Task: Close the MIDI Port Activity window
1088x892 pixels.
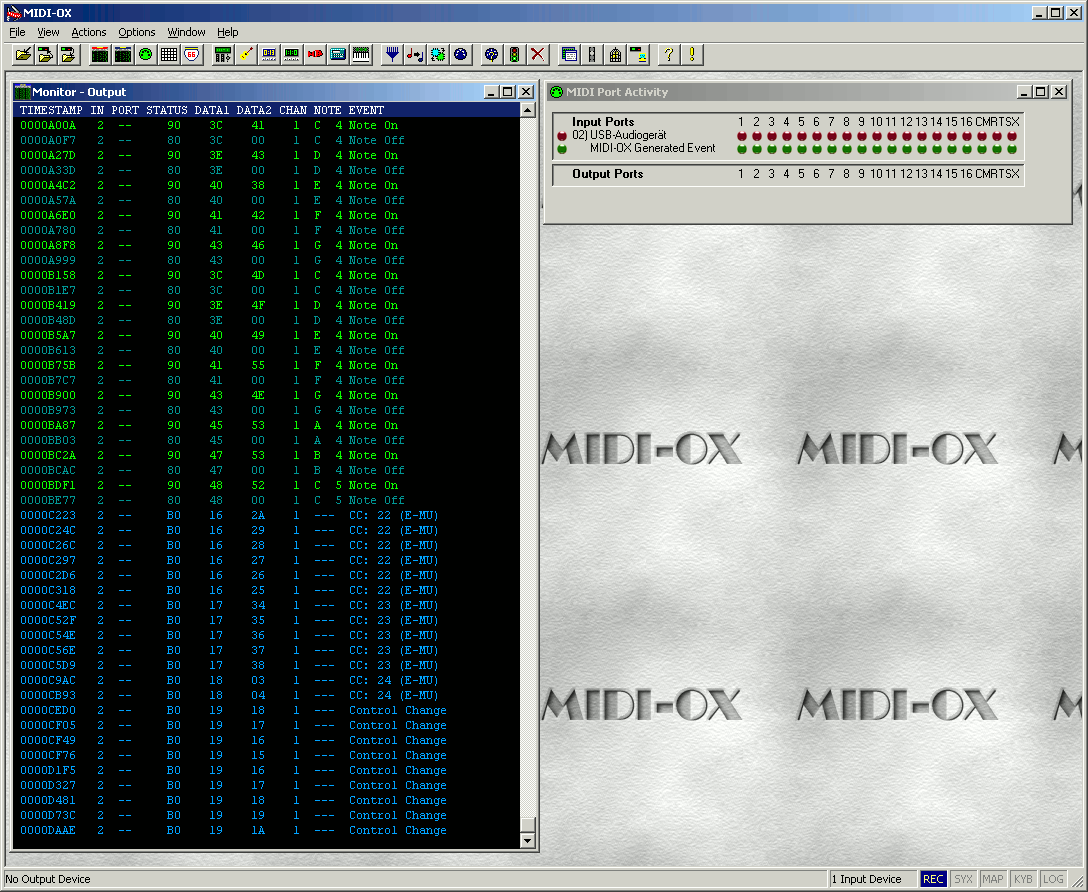Action: (1059, 92)
